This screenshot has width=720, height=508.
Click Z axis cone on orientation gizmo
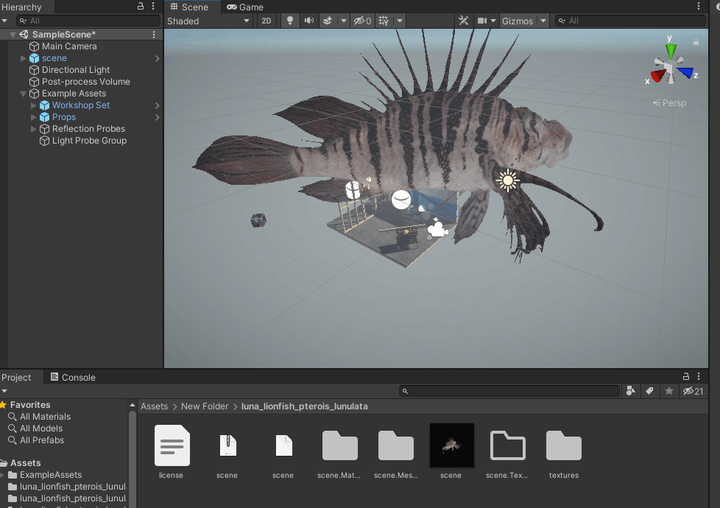pos(685,73)
